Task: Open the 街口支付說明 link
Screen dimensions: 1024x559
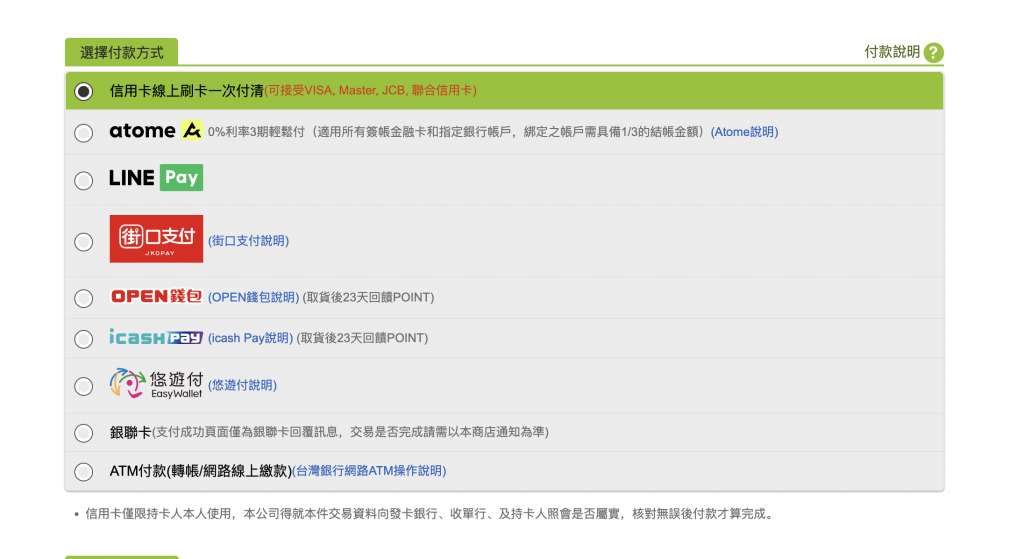Action: click(248, 241)
